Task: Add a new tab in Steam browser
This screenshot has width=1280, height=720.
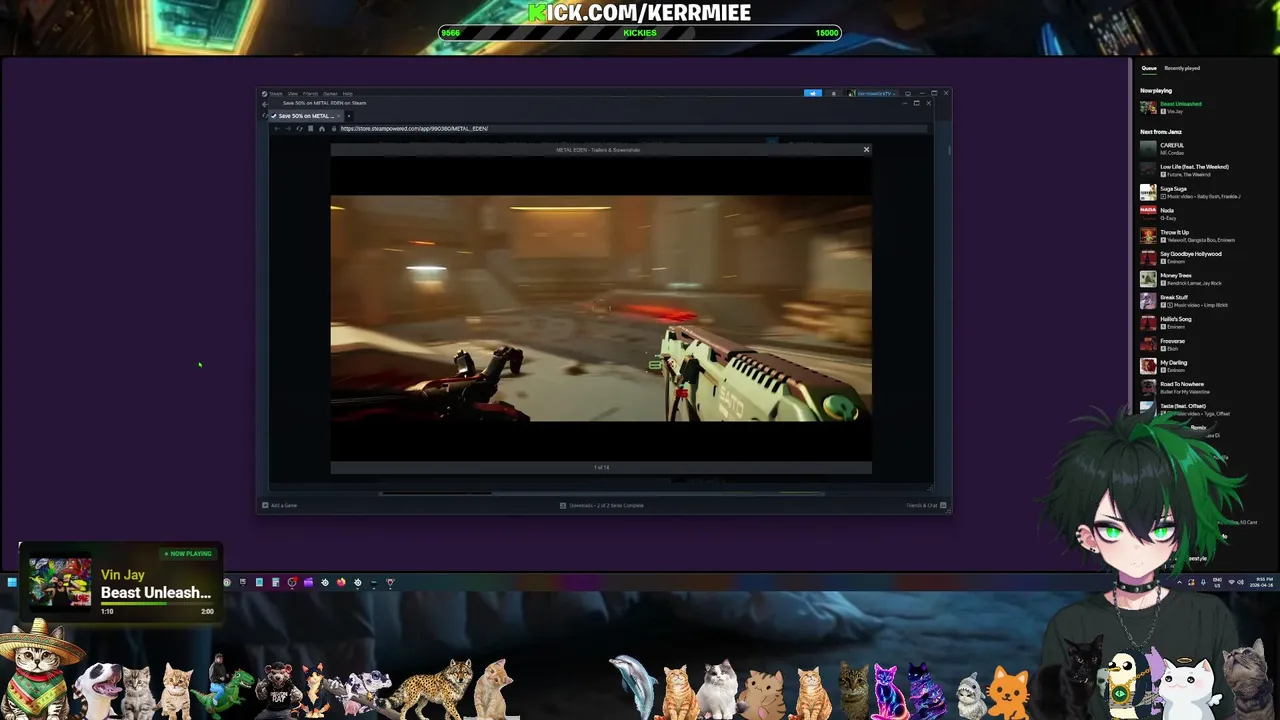Action: click(348, 116)
